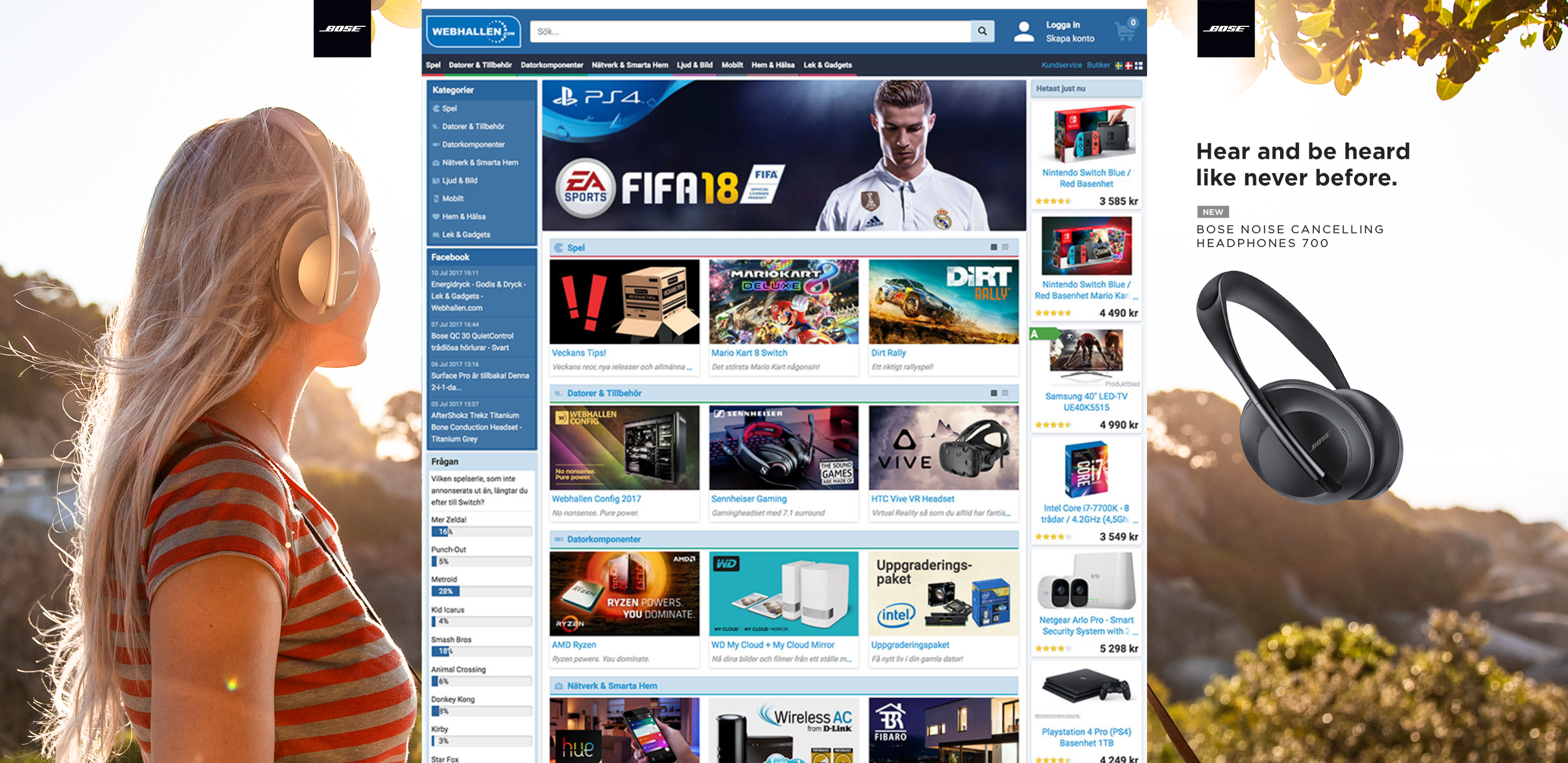This screenshot has height=763, width=1568.
Task: Open the Kundservice link
Action: point(1061,65)
